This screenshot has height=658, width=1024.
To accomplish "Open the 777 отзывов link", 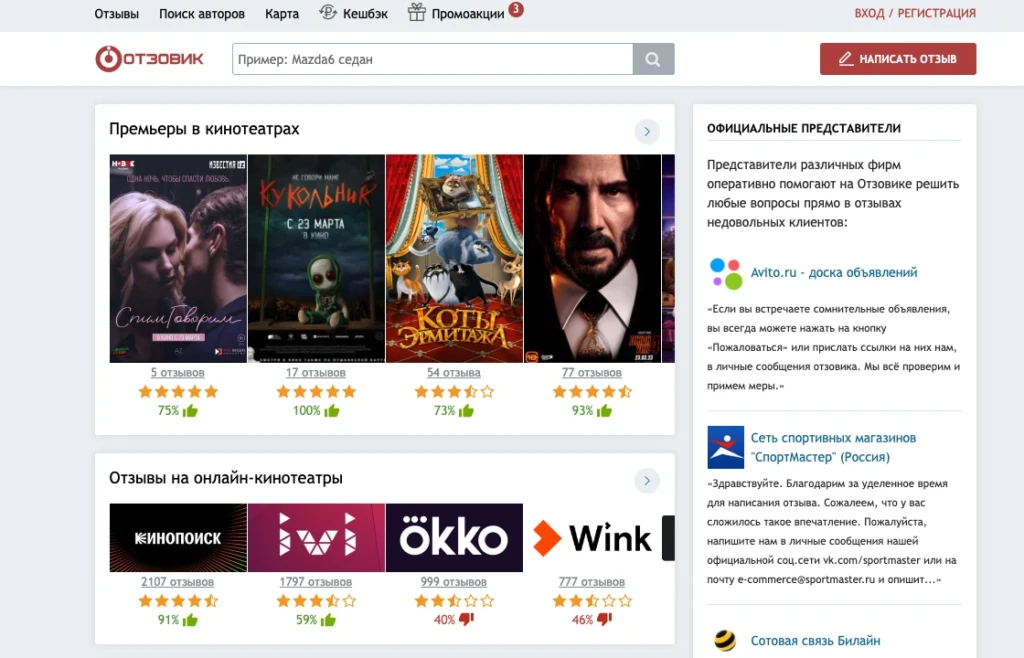I will click(x=592, y=582).
